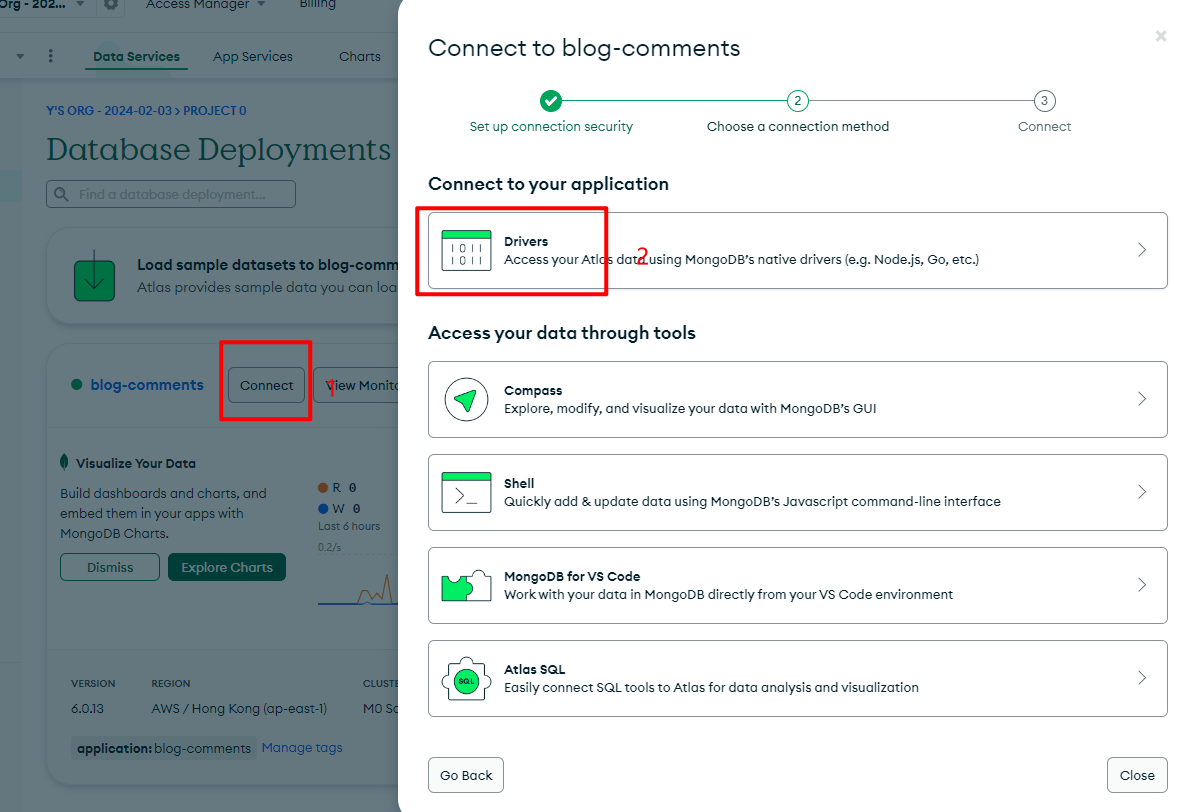Click the Go Back button
Viewport: 1186px width, 812px height.
(x=466, y=775)
